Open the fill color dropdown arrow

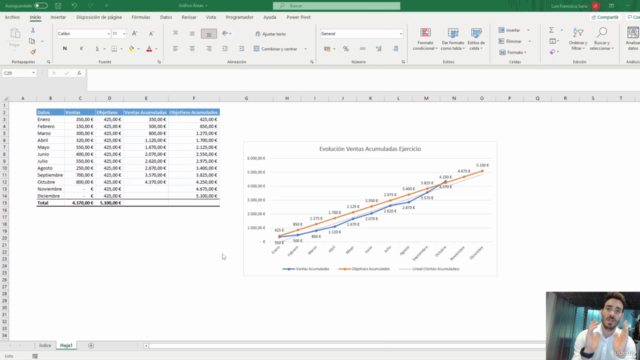(x=139, y=49)
